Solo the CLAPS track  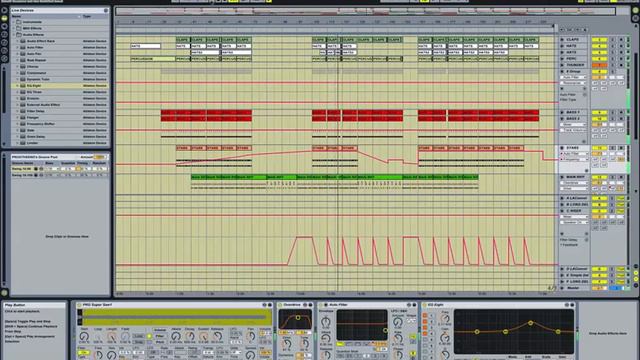point(612,40)
